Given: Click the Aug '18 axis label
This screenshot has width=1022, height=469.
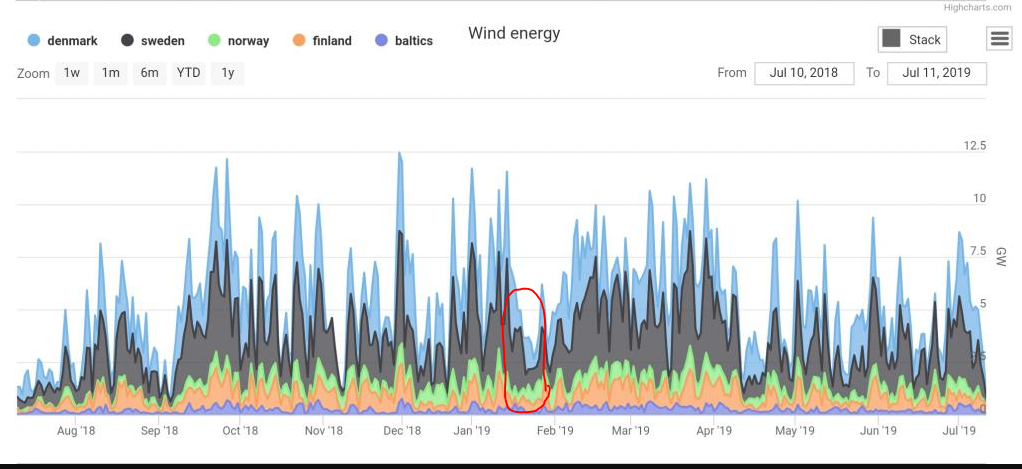Looking at the screenshot, I should pyautogui.click(x=76, y=431).
